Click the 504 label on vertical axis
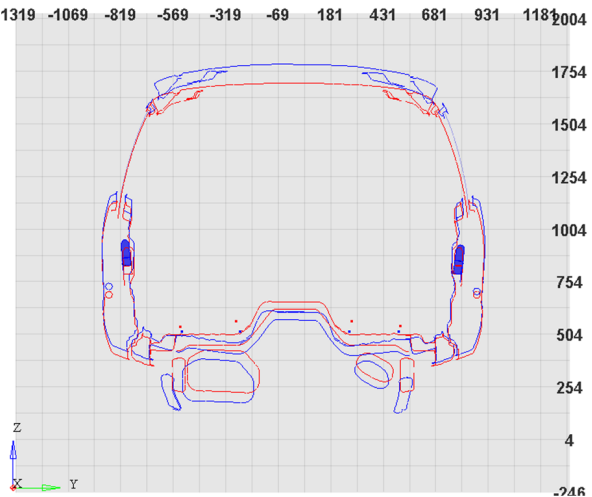 569,335
